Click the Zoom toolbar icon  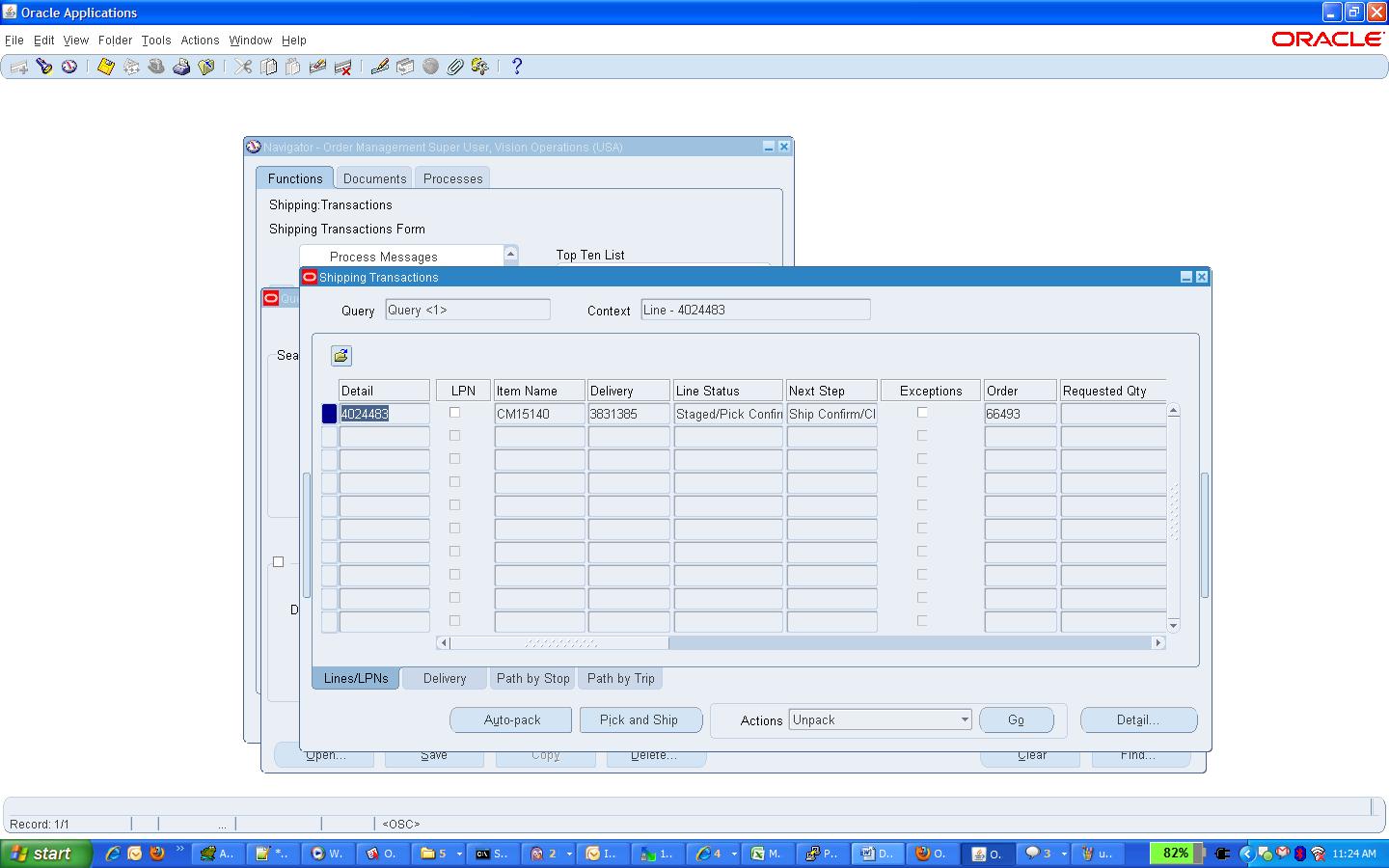click(405, 67)
